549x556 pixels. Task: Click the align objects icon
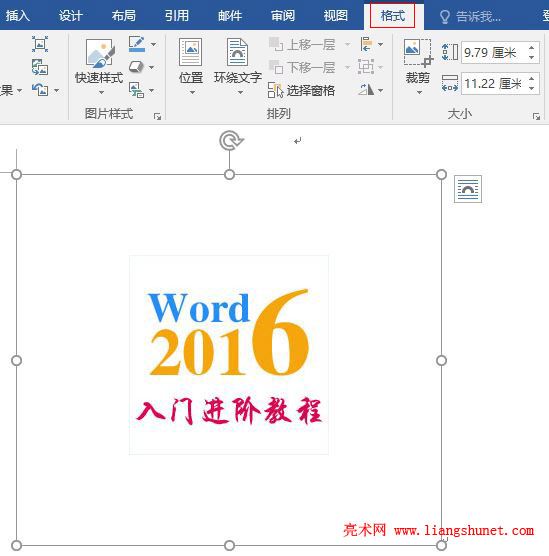click(x=366, y=44)
